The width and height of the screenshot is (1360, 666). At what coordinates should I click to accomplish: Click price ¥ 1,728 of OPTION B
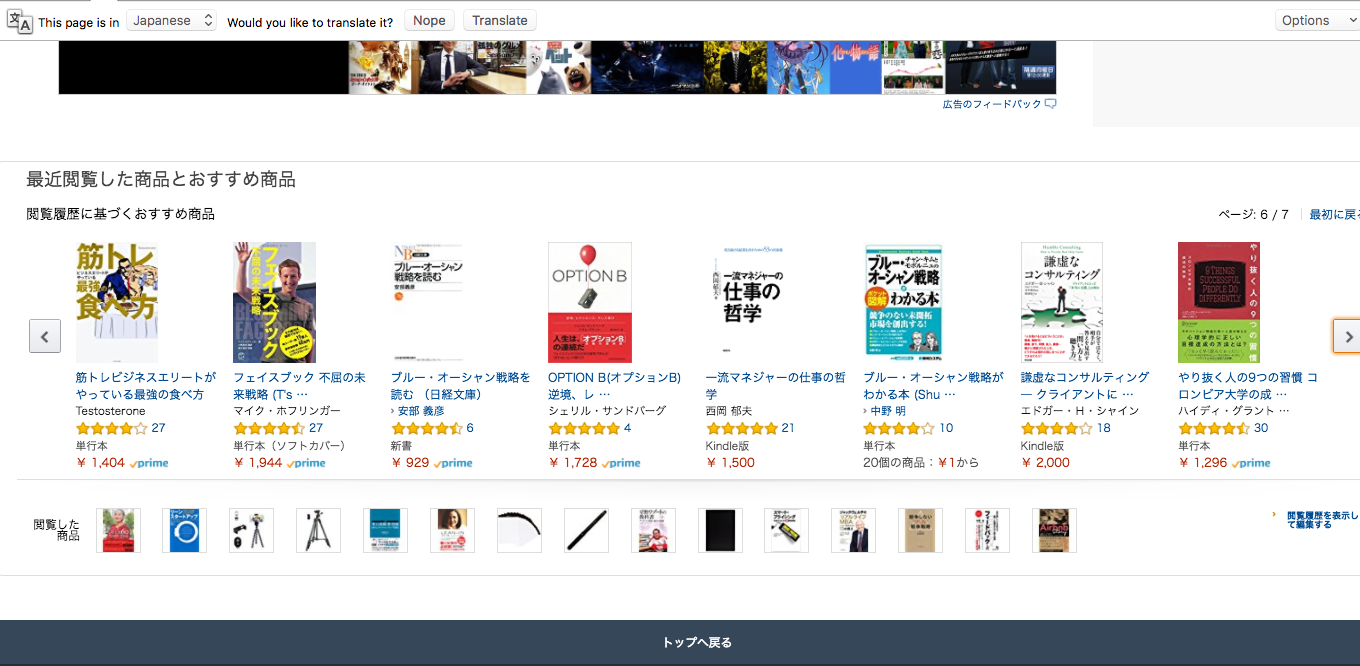pos(573,463)
